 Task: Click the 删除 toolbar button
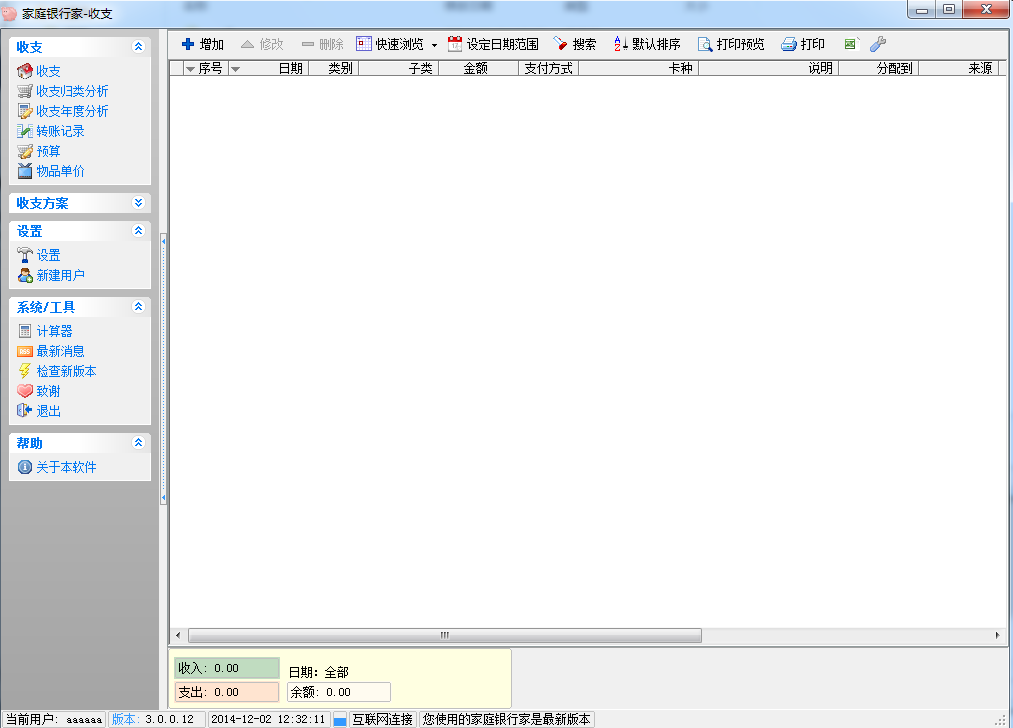[x=323, y=44]
